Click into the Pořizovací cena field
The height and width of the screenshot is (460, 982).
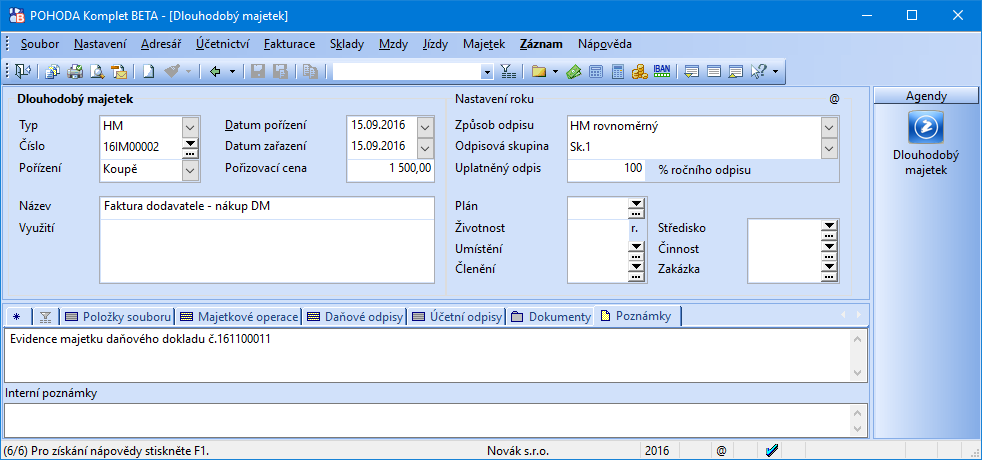click(390, 170)
